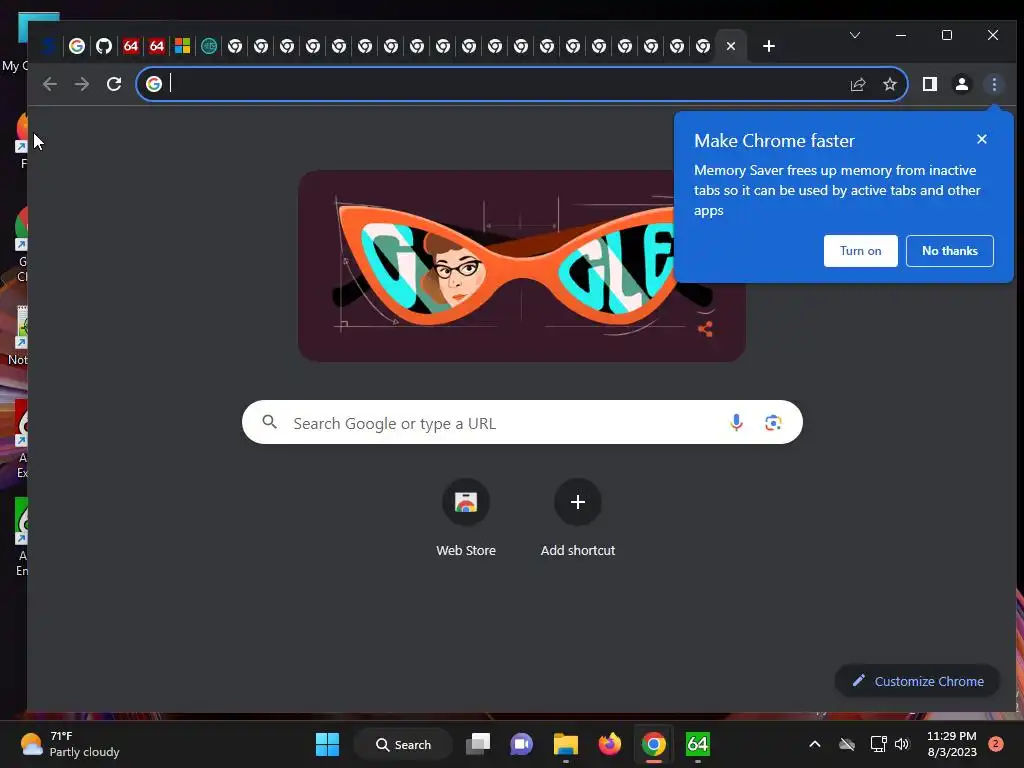Open Teams Chat from taskbar

coord(521,744)
